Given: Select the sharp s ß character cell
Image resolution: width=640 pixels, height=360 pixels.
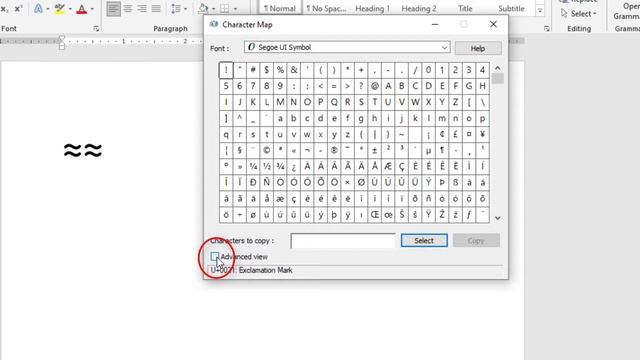Looking at the screenshot, I should pyautogui.click(x=456, y=183).
